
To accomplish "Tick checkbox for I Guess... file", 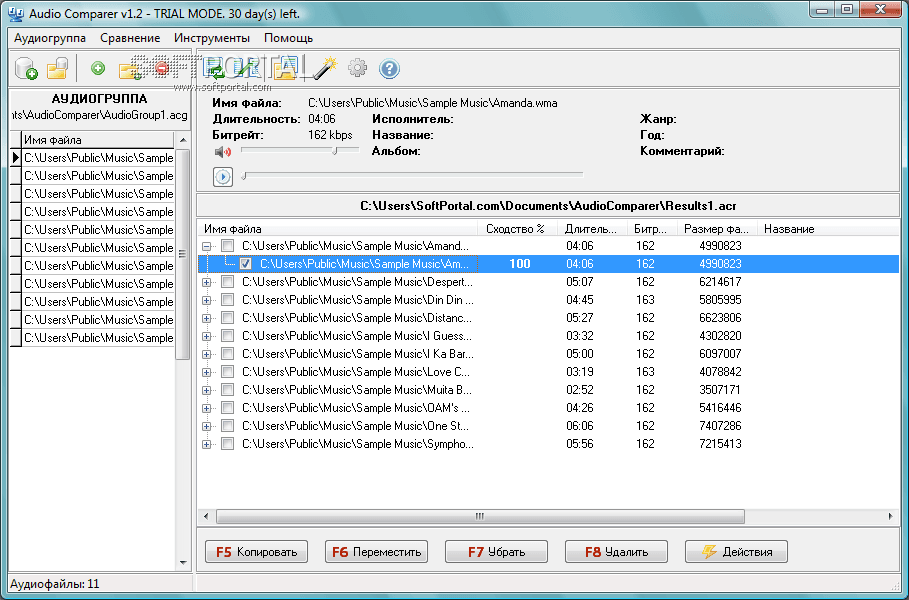I will pyautogui.click(x=228, y=336).
